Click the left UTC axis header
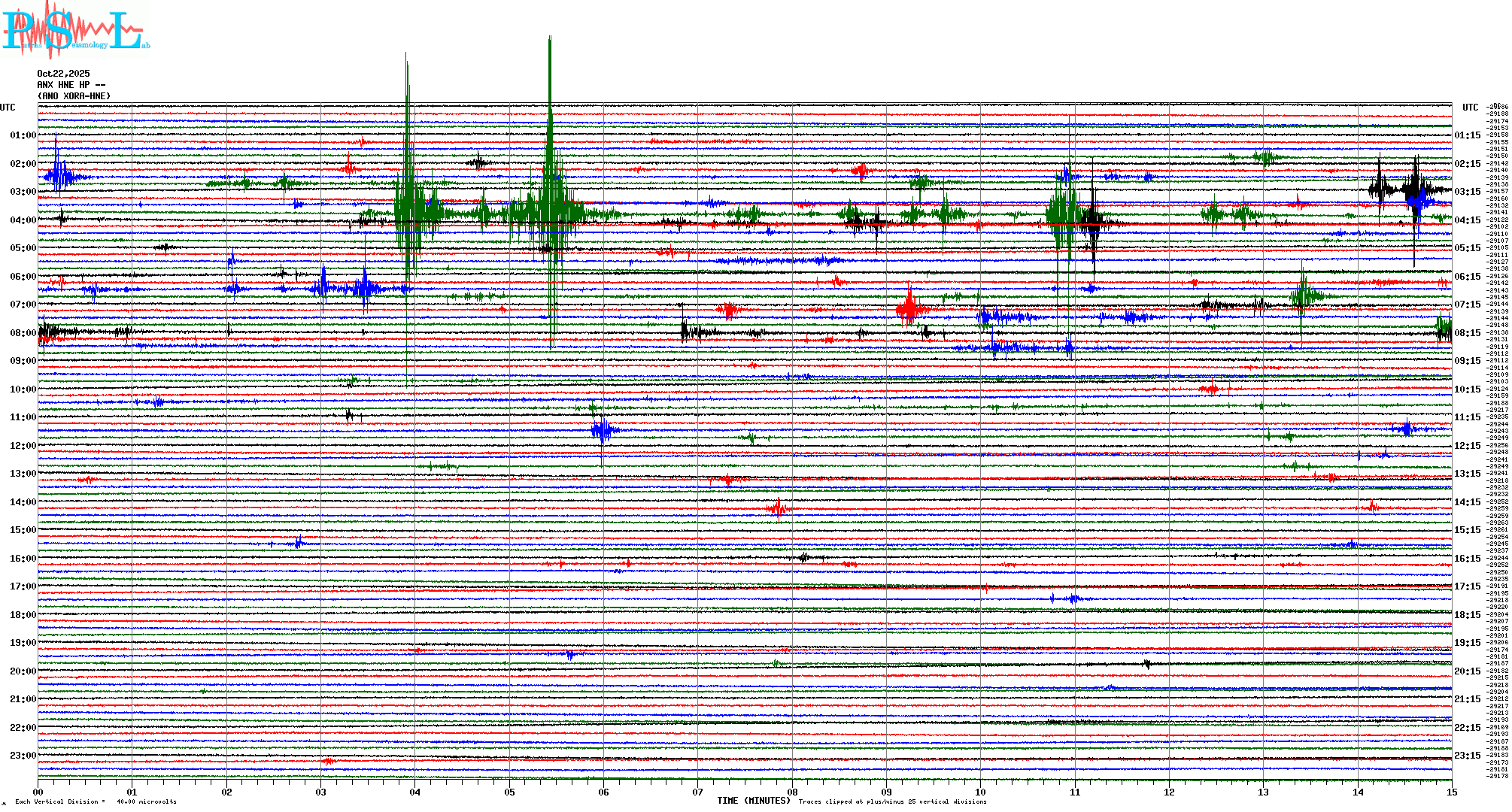The width and height of the screenshot is (1512, 812). click(x=8, y=108)
